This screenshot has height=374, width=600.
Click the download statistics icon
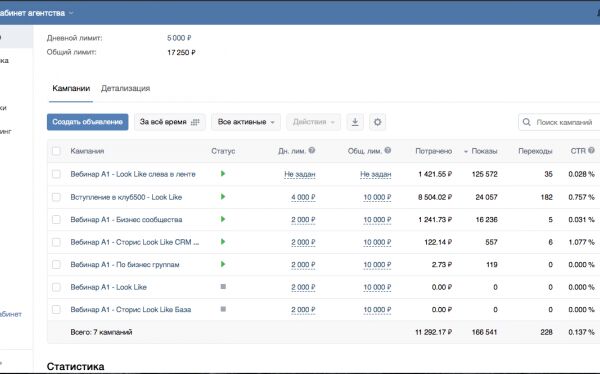click(355, 122)
